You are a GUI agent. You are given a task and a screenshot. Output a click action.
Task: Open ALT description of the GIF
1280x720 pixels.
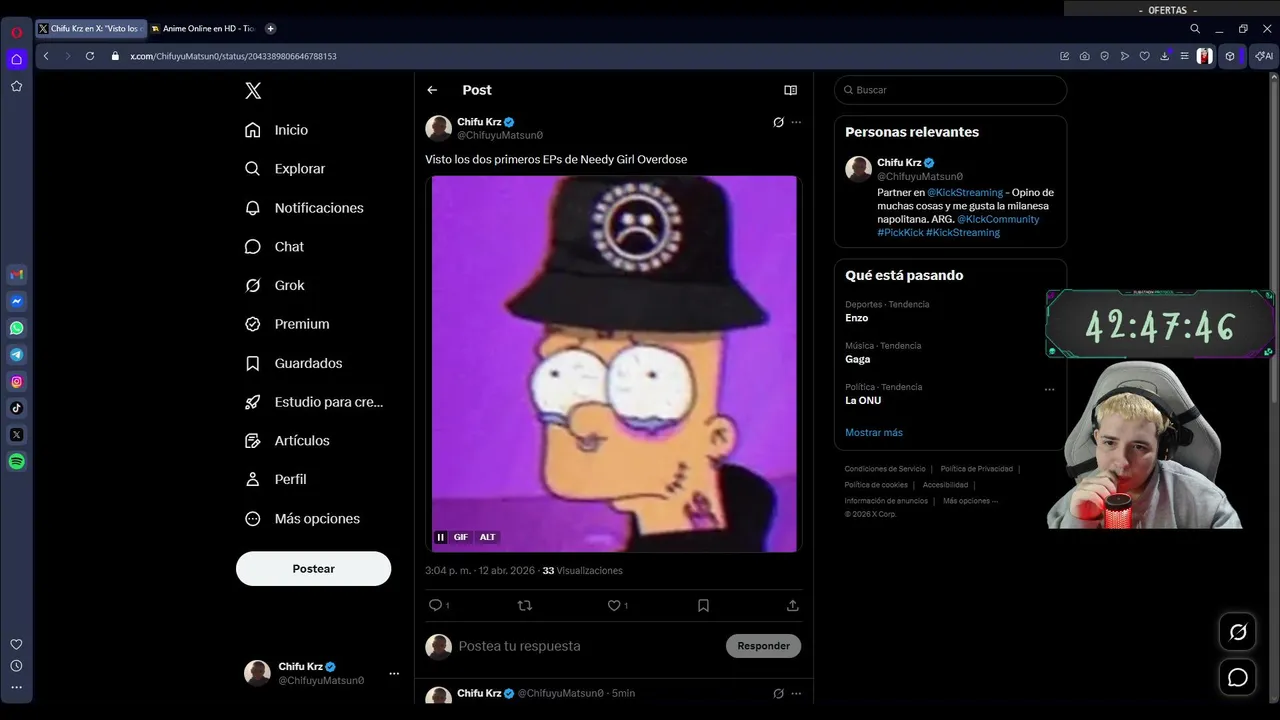[x=487, y=537]
